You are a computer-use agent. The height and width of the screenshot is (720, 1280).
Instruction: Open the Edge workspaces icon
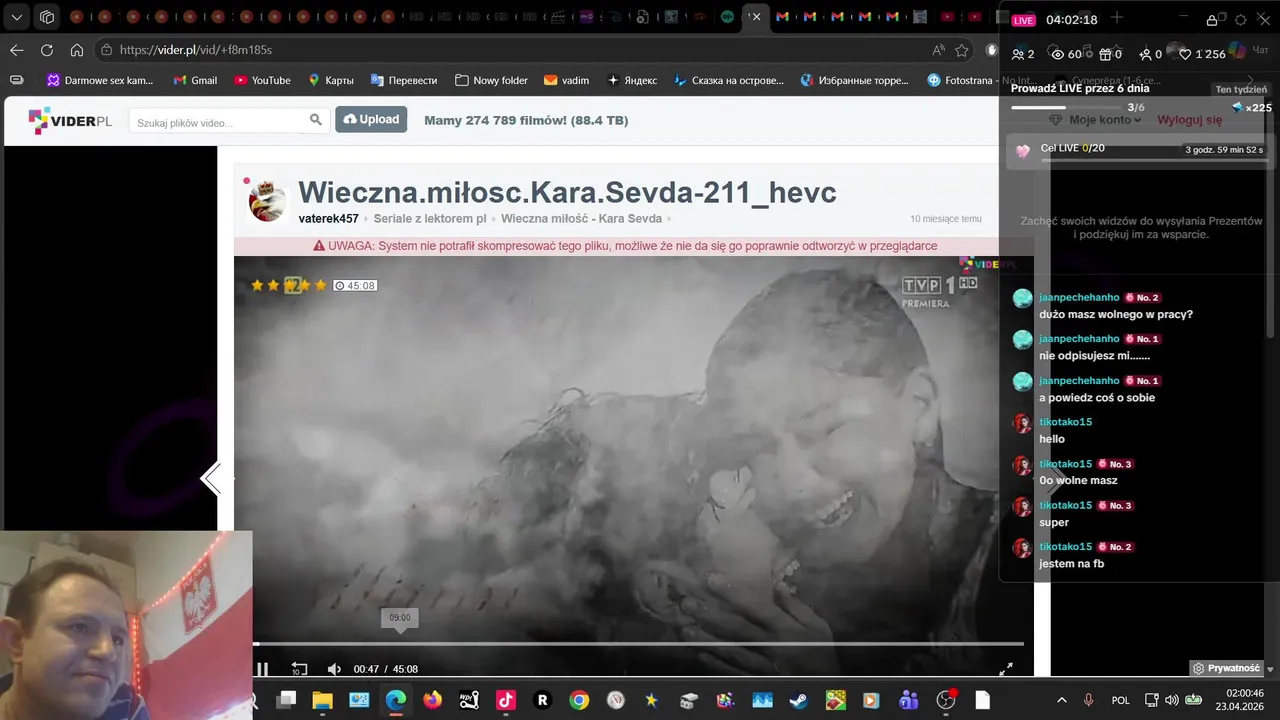tap(47, 17)
